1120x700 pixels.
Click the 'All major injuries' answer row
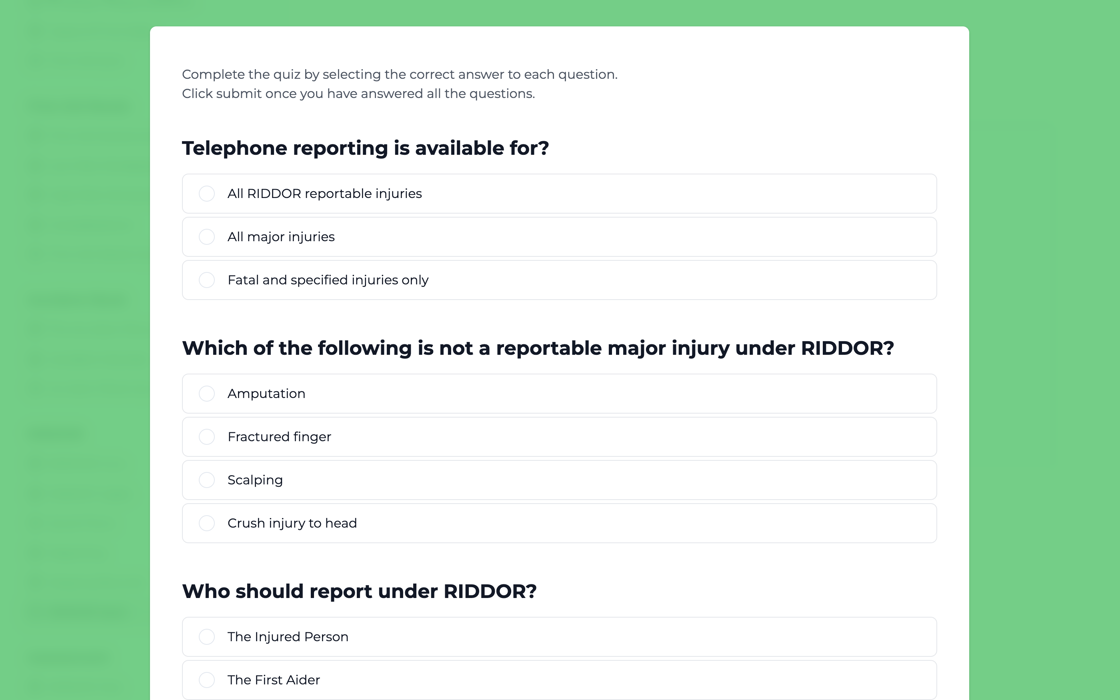point(559,236)
